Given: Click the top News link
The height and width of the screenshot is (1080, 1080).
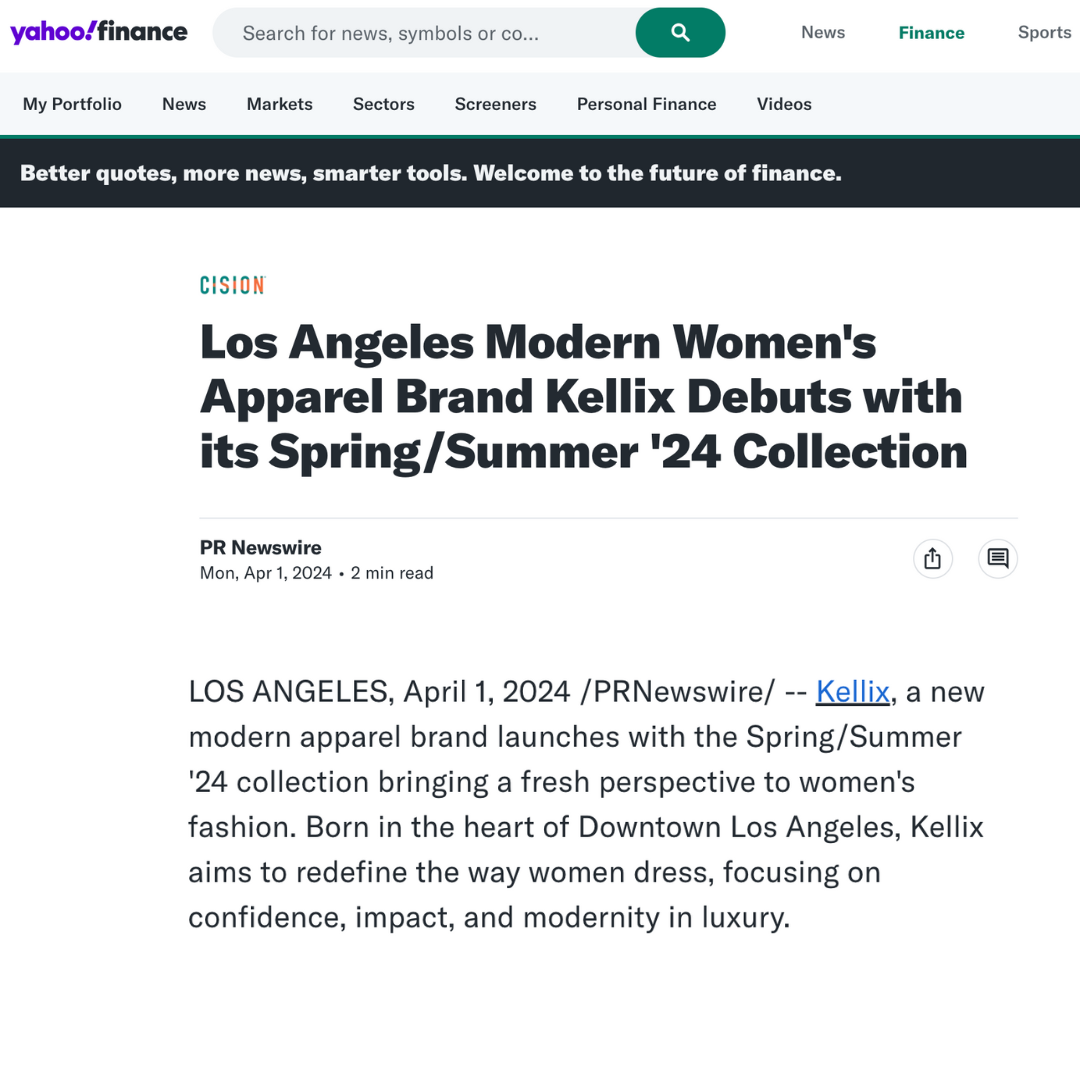Looking at the screenshot, I should click(823, 33).
